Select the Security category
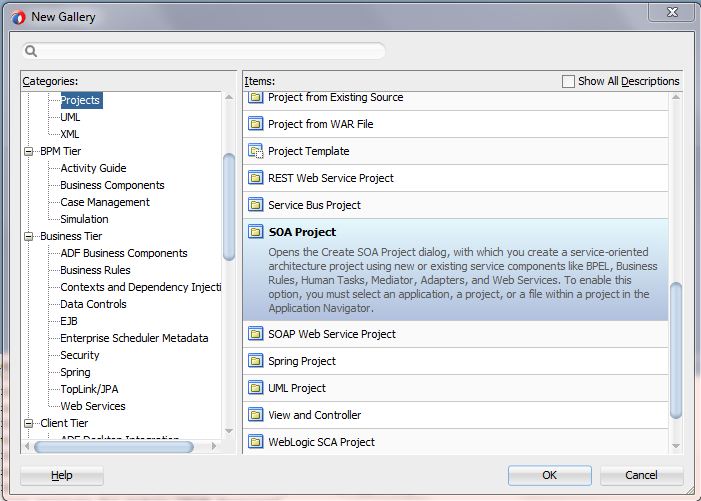Image resolution: width=701 pixels, height=501 pixels. (x=80, y=355)
